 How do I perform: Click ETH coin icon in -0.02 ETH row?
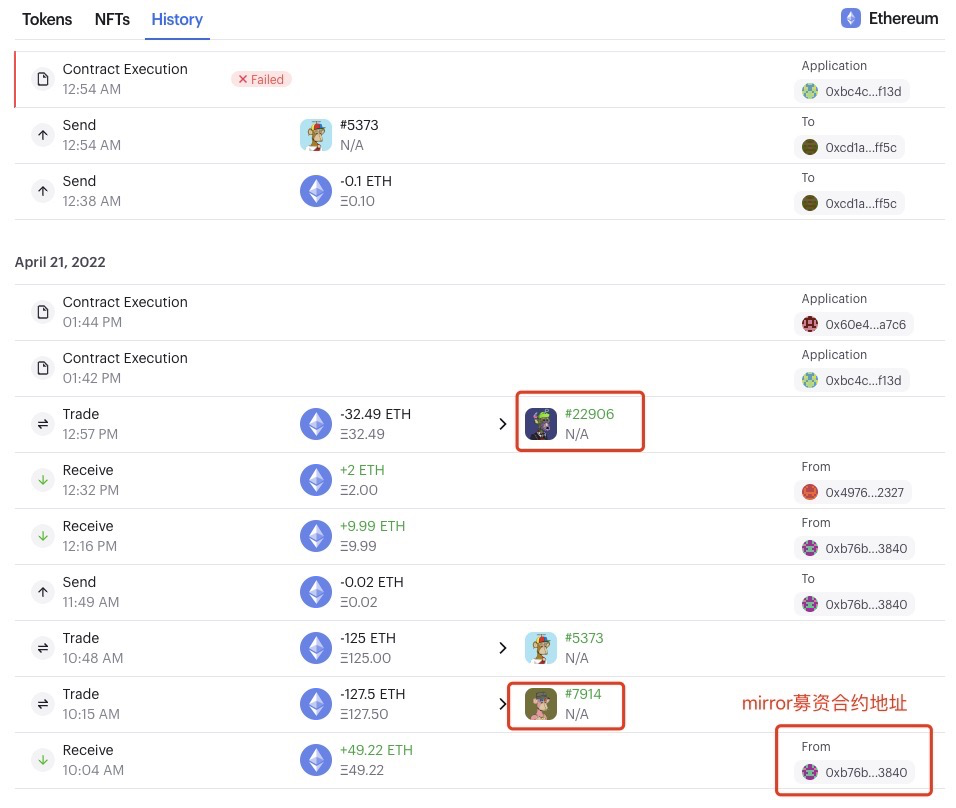pyautogui.click(x=316, y=592)
